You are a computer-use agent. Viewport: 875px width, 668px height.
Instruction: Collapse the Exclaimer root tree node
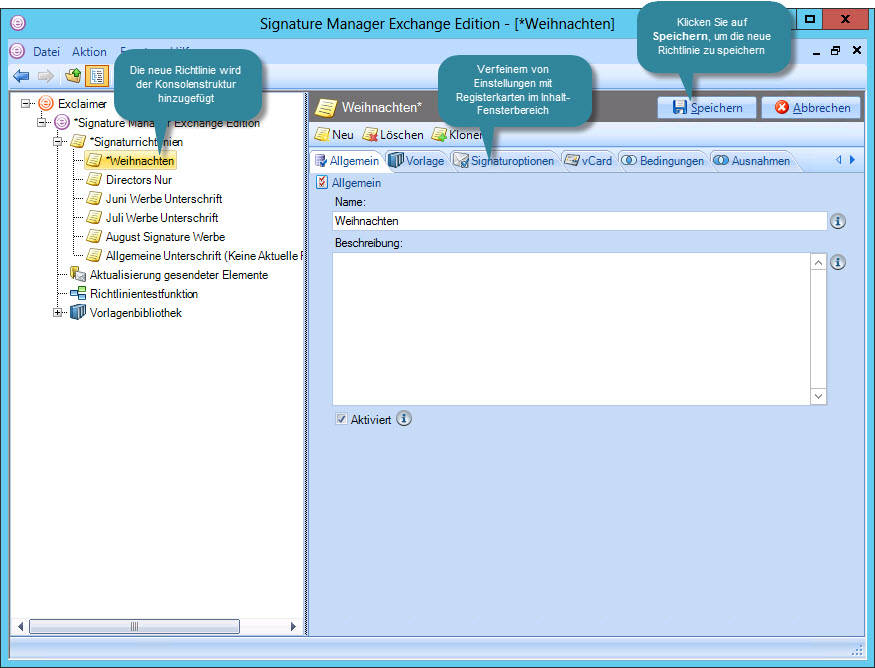point(26,103)
